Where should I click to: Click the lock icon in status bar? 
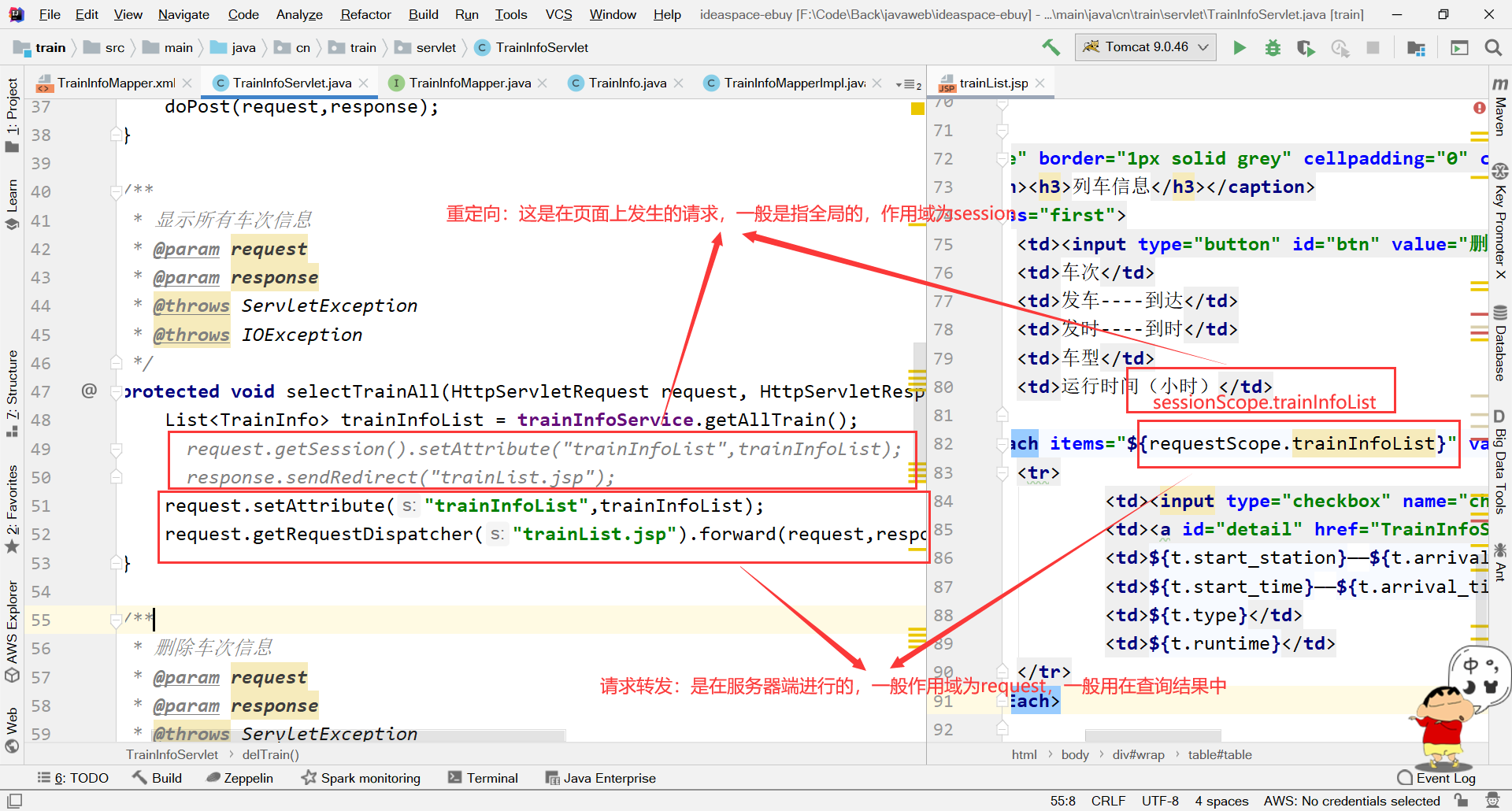click(x=1462, y=801)
